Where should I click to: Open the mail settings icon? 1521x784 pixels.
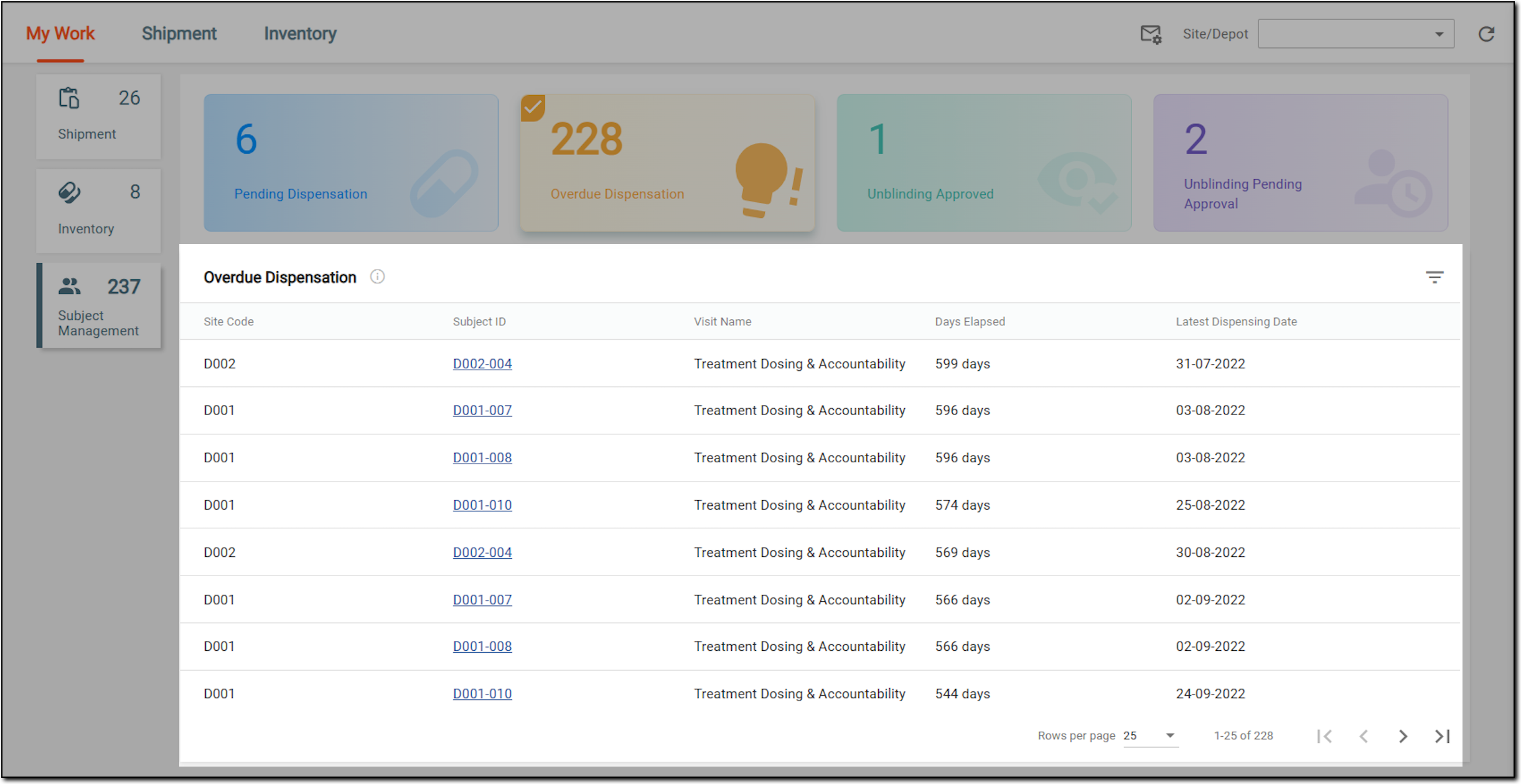coord(1151,34)
